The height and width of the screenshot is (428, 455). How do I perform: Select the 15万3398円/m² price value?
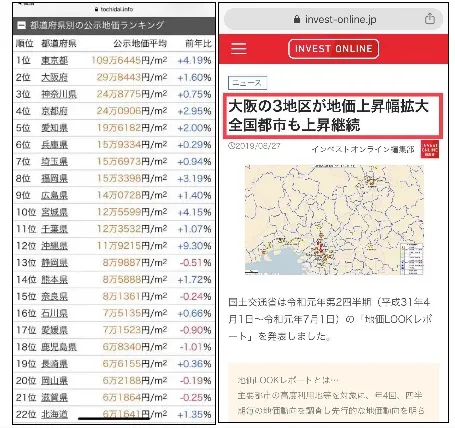[x=132, y=178]
